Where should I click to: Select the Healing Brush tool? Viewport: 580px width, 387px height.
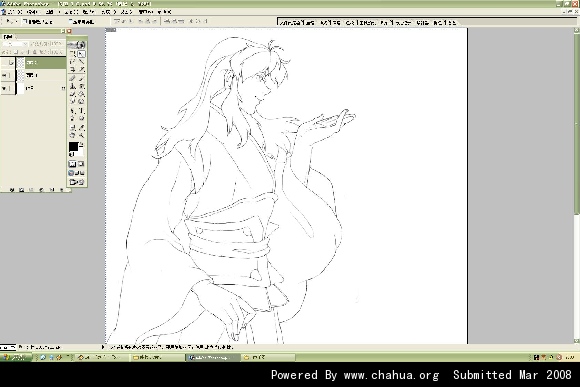tap(72, 78)
